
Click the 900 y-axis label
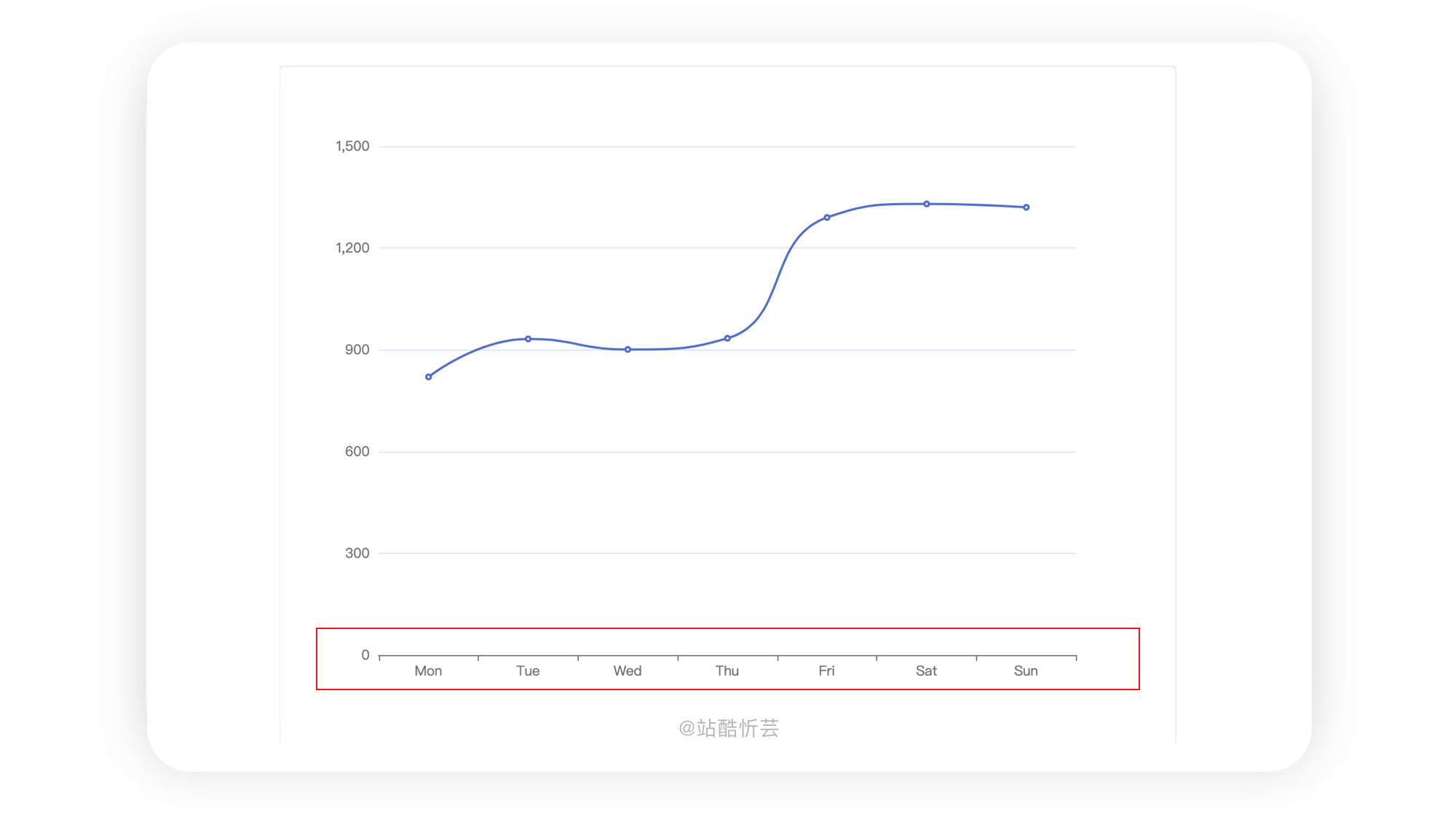[x=357, y=349]
